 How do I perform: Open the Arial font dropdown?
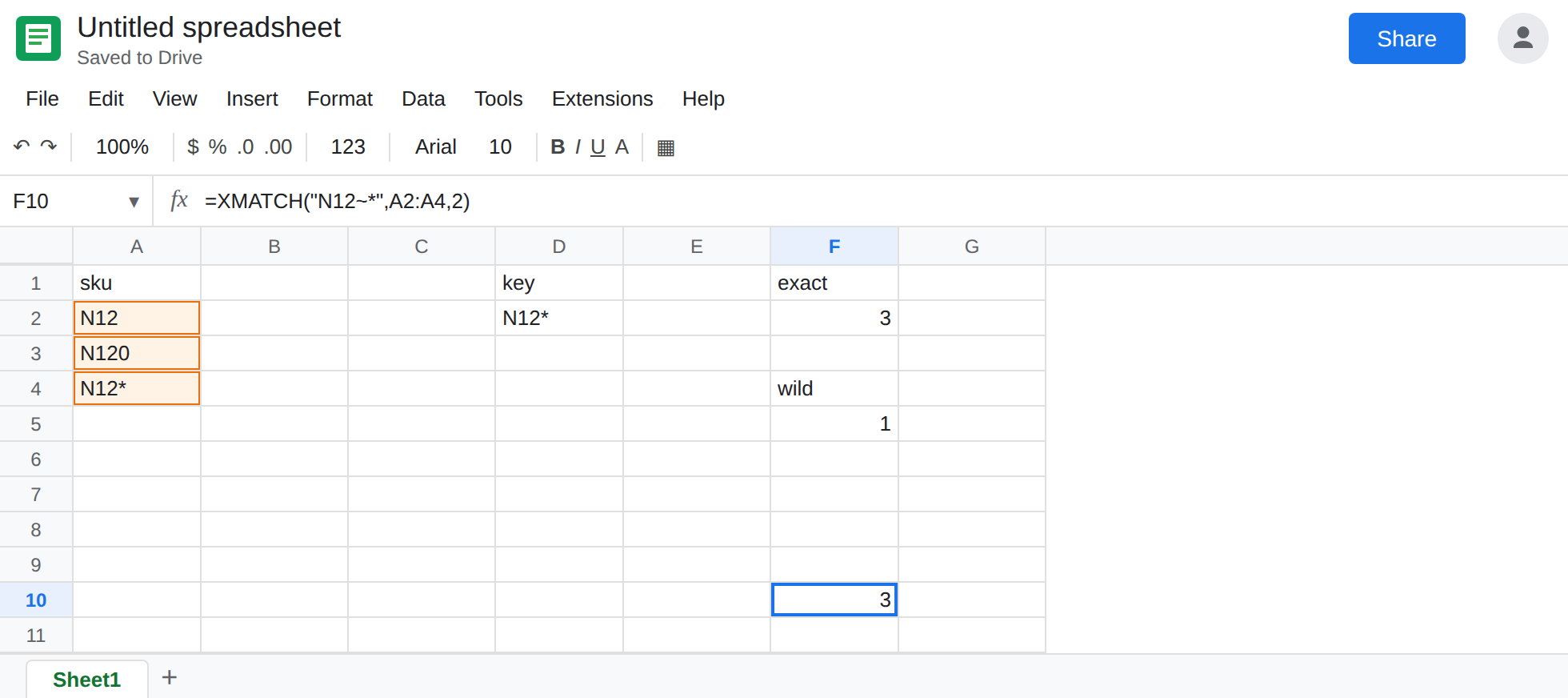pos(436,146)
